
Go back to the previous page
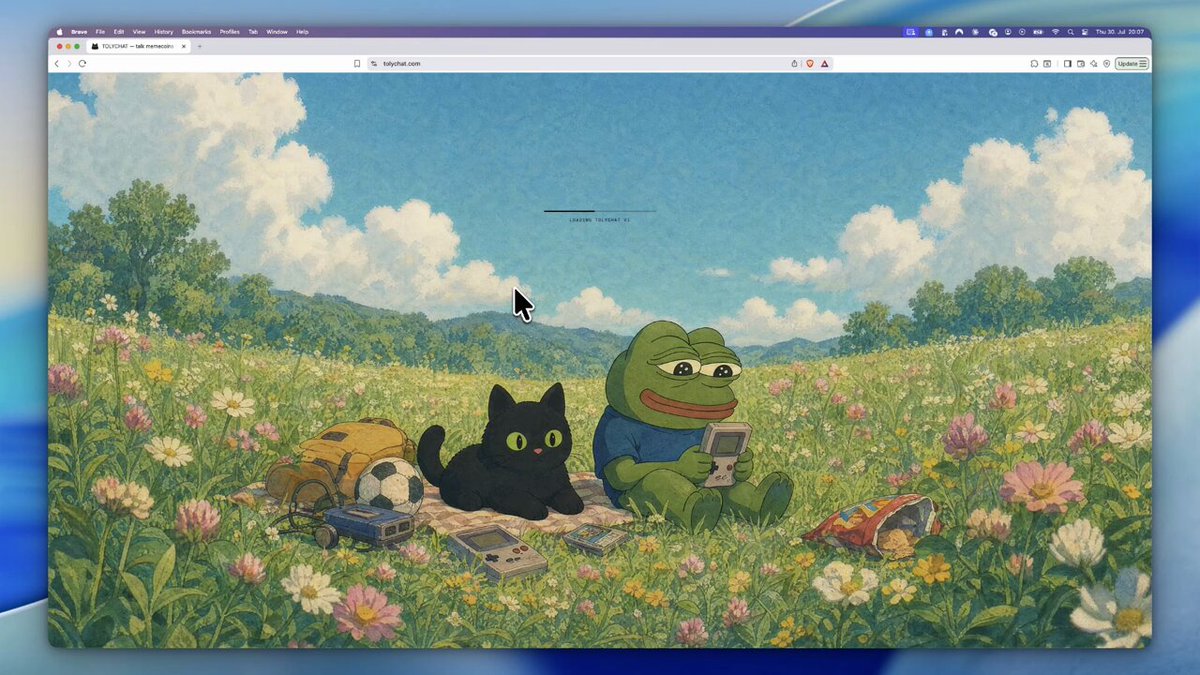pyautogui.click(x=56, y=63)
